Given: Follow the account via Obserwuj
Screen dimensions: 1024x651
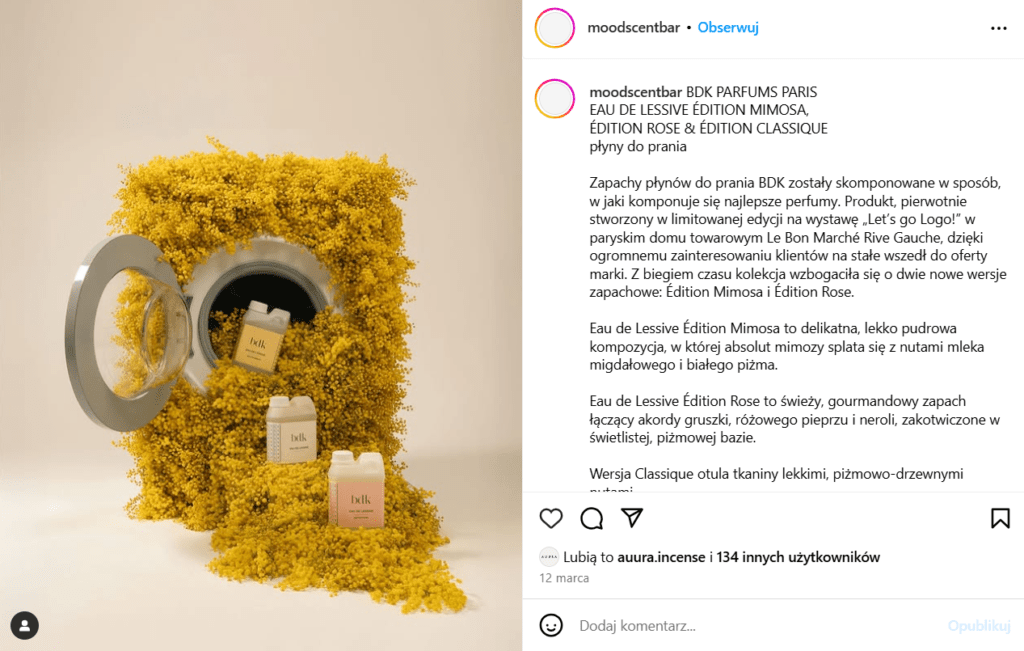Looking at the screenshot, I should pyautogui.click(x=728, y=27).
